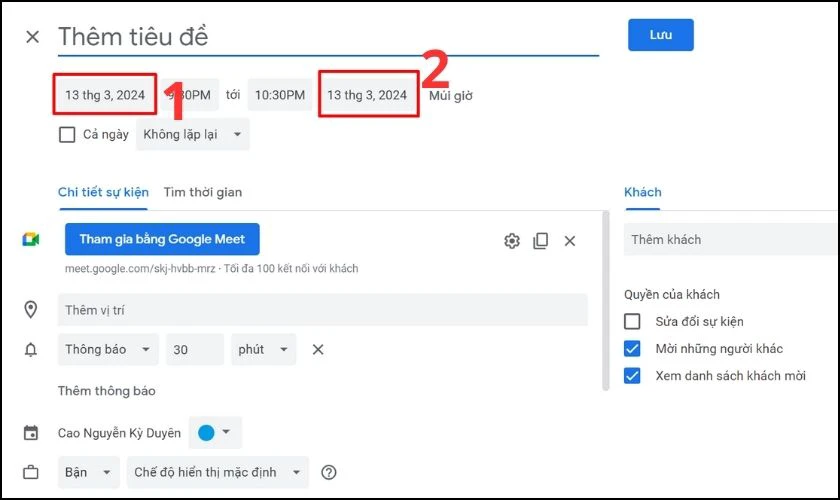This screenshot has width=840, height=500.
Task: Click the 30 notification minutes field
Action: 195,349
